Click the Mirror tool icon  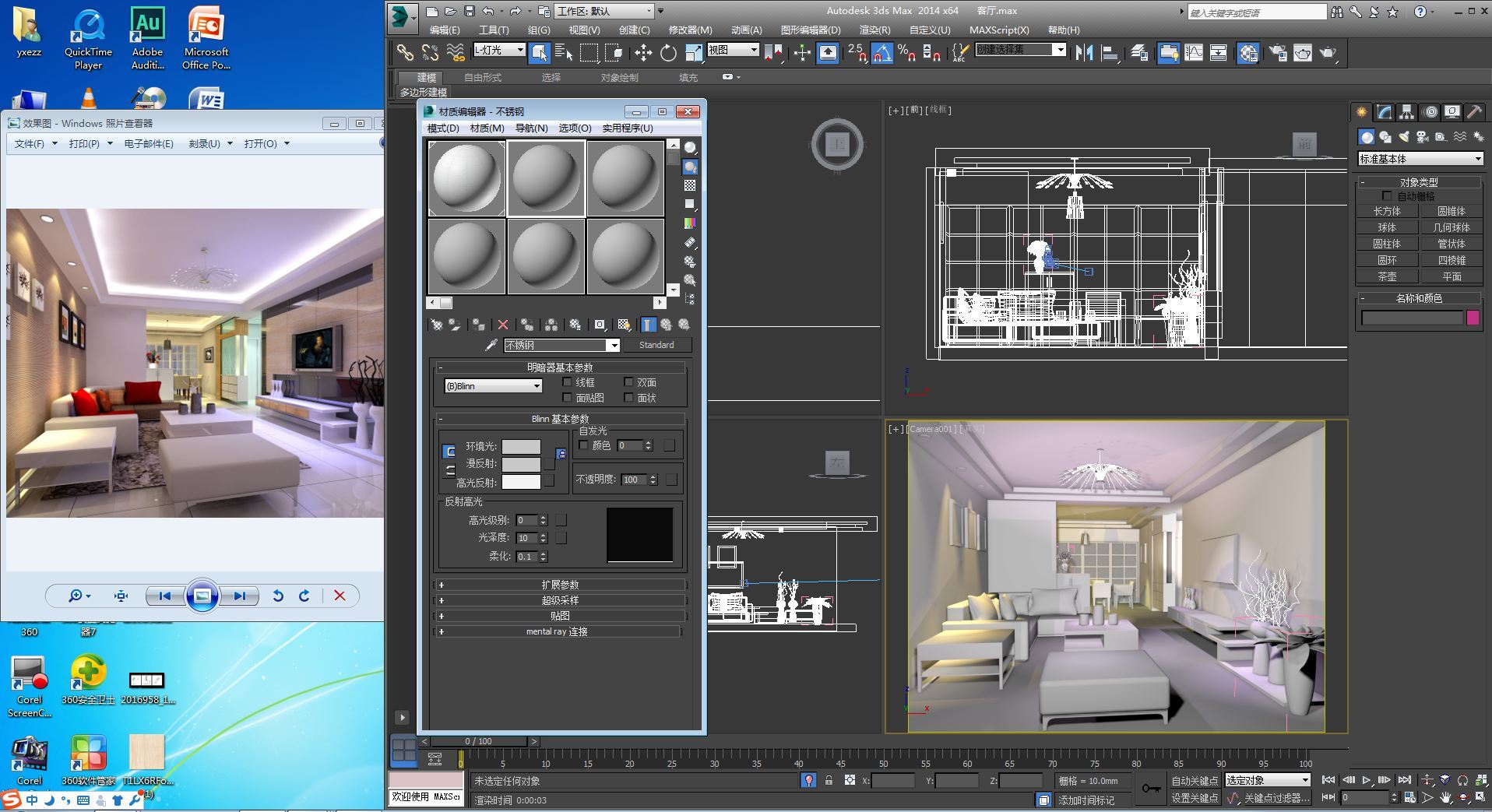tap(1083, 53)
